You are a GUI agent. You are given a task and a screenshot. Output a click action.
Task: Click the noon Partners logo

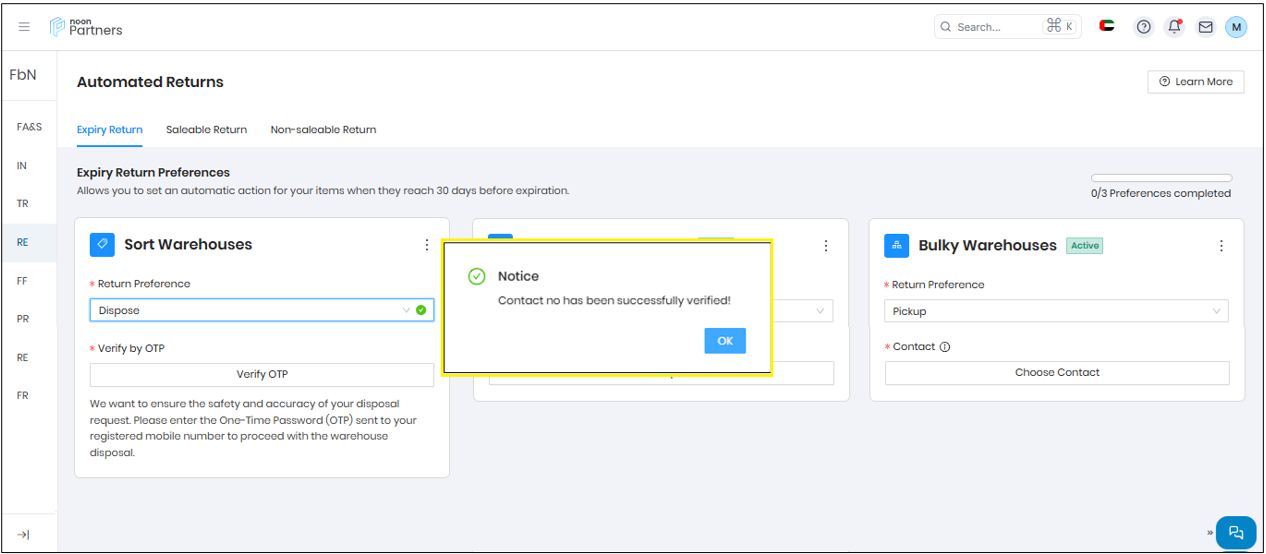click(86, 27)
